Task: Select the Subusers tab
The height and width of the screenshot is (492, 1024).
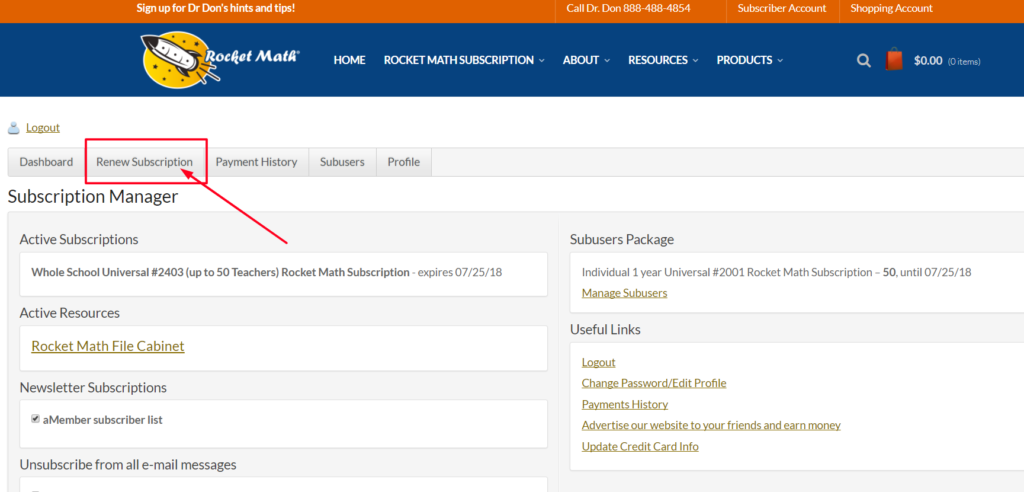Action: pos(342,162)
